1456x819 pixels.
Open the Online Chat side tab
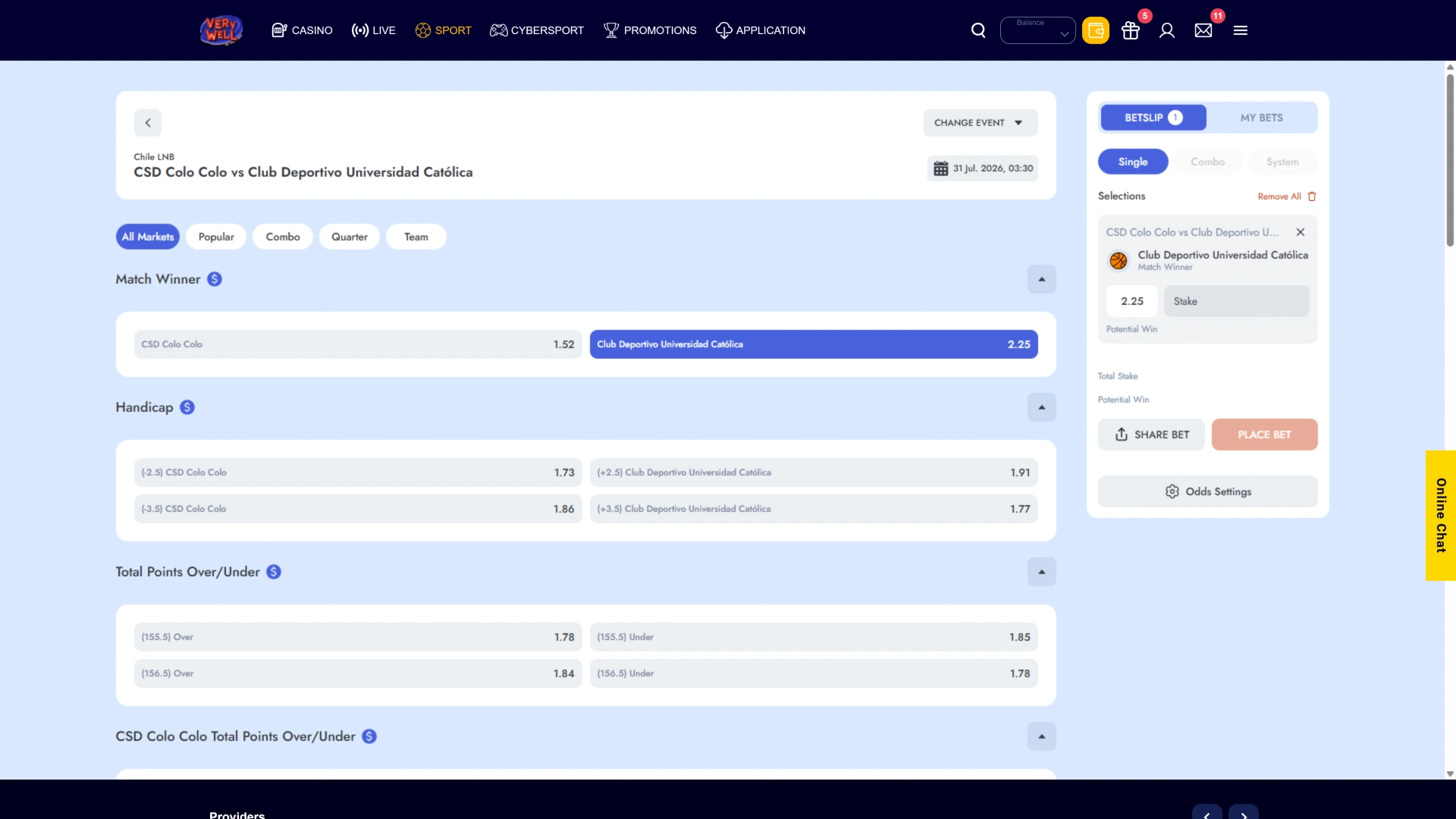tap(1441, 516)
